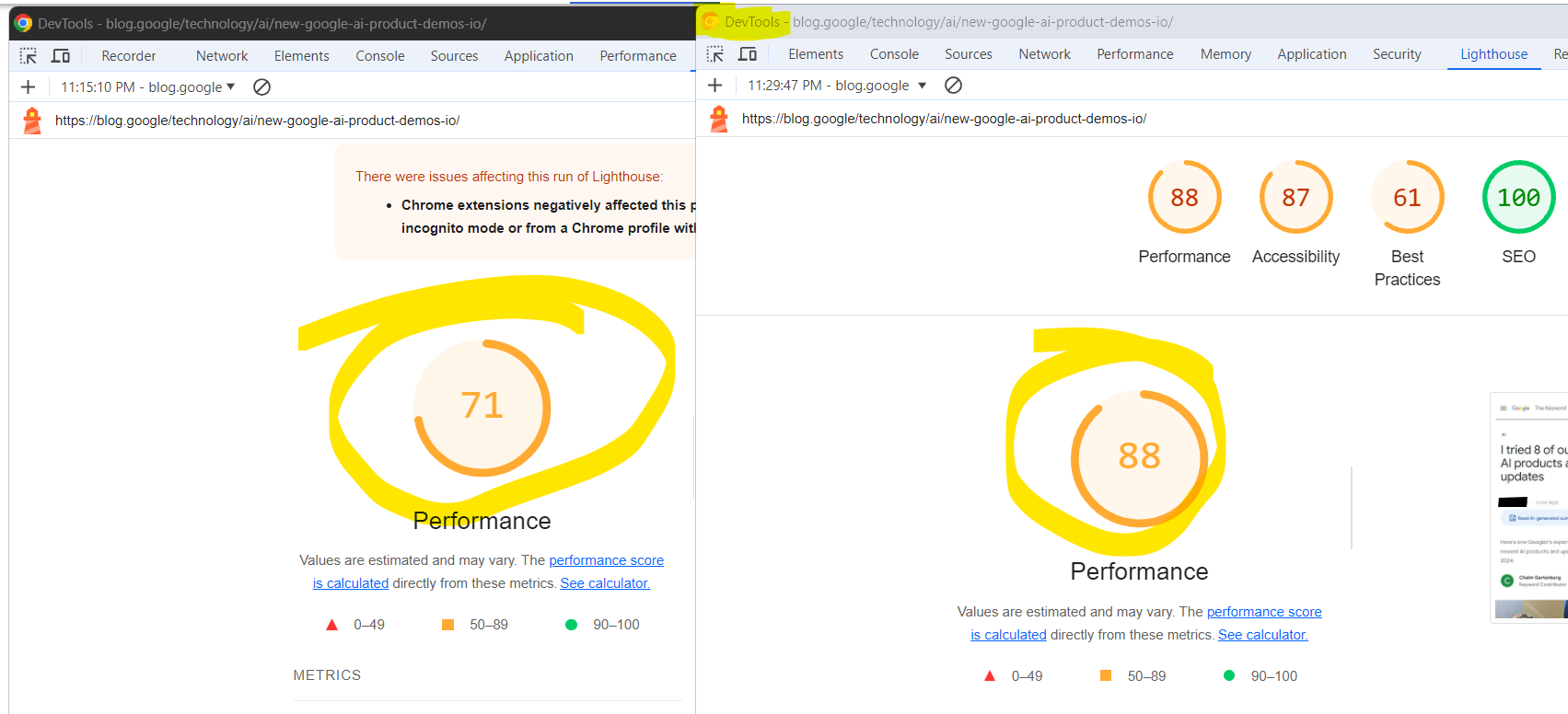Open Performance tab in right DevTools window
Viewport: 1568px width, 714px height.
click(x=1135, y=54)
